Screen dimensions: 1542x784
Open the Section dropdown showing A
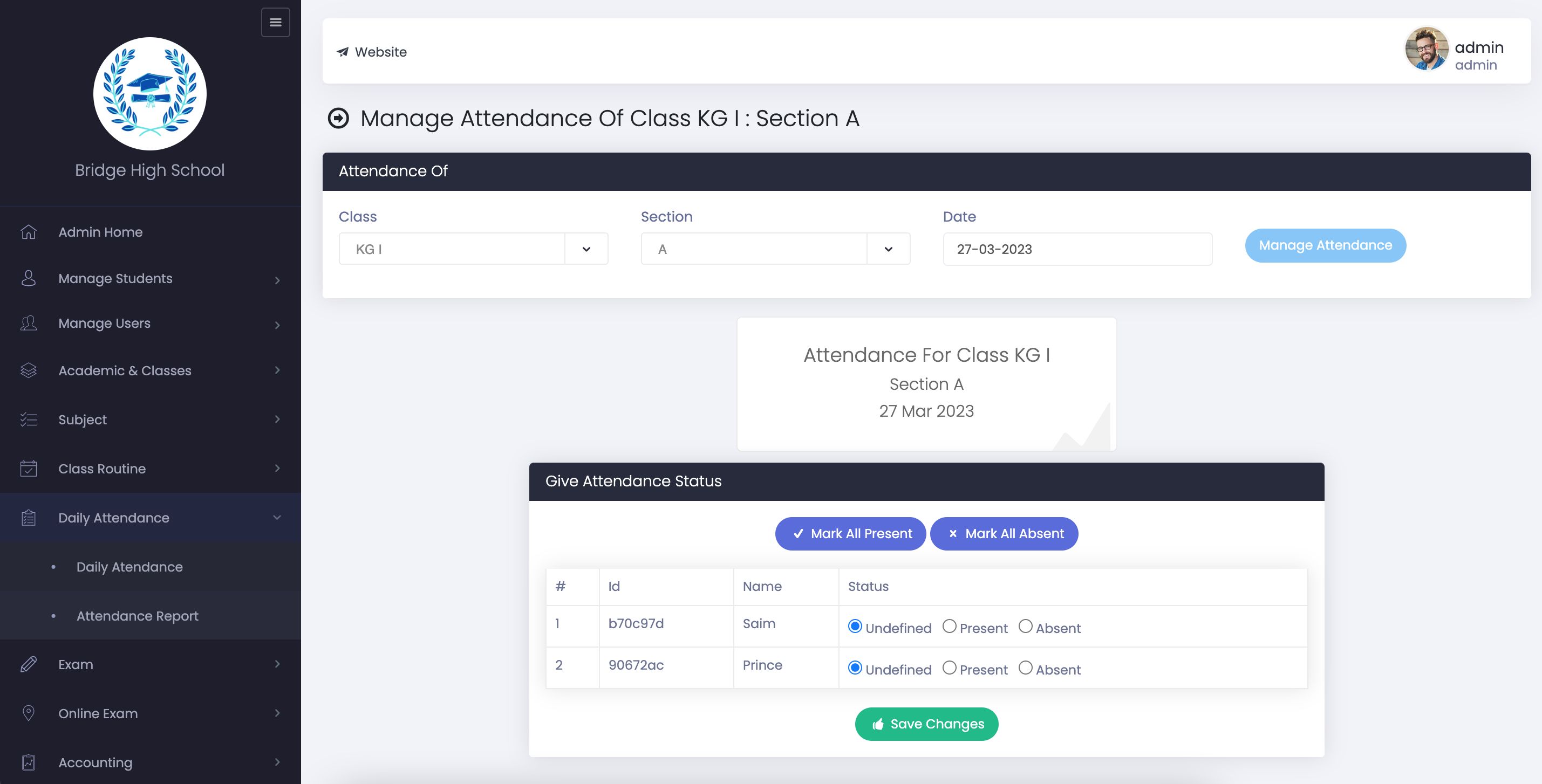[776, 249]
